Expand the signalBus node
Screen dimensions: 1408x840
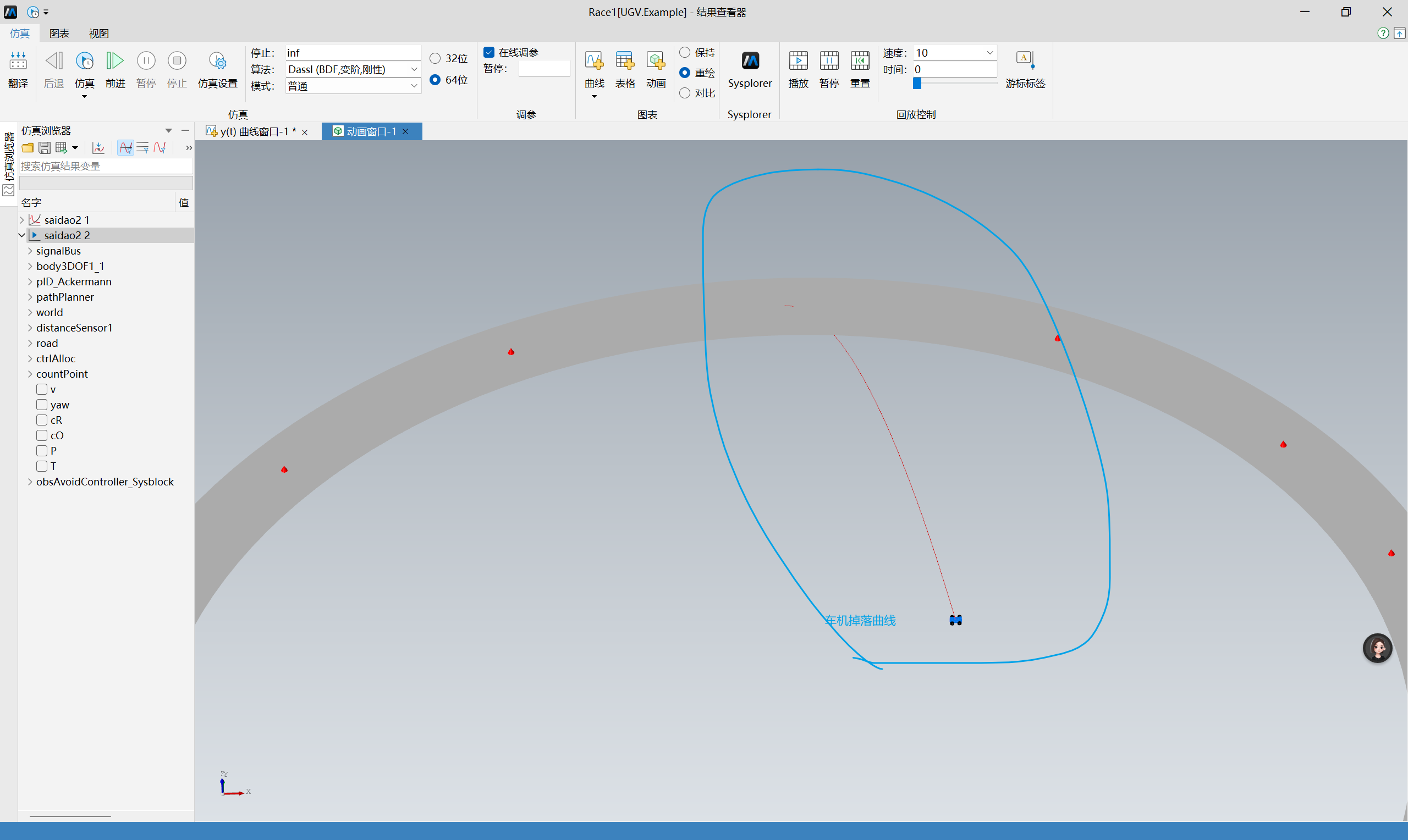[x=30, y=251]
